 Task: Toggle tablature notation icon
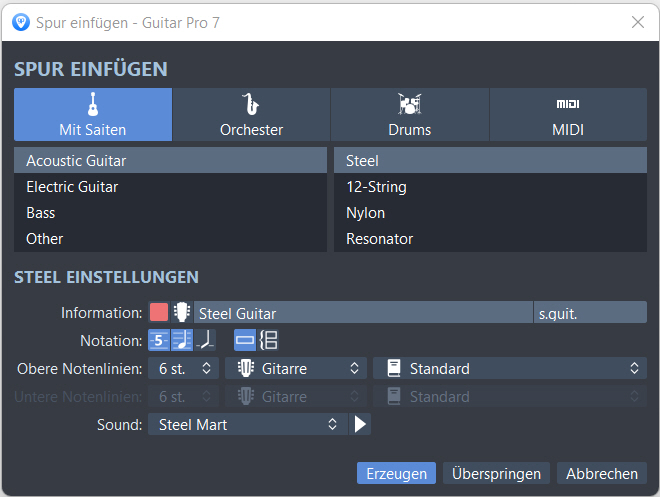(x=158, y=340)
